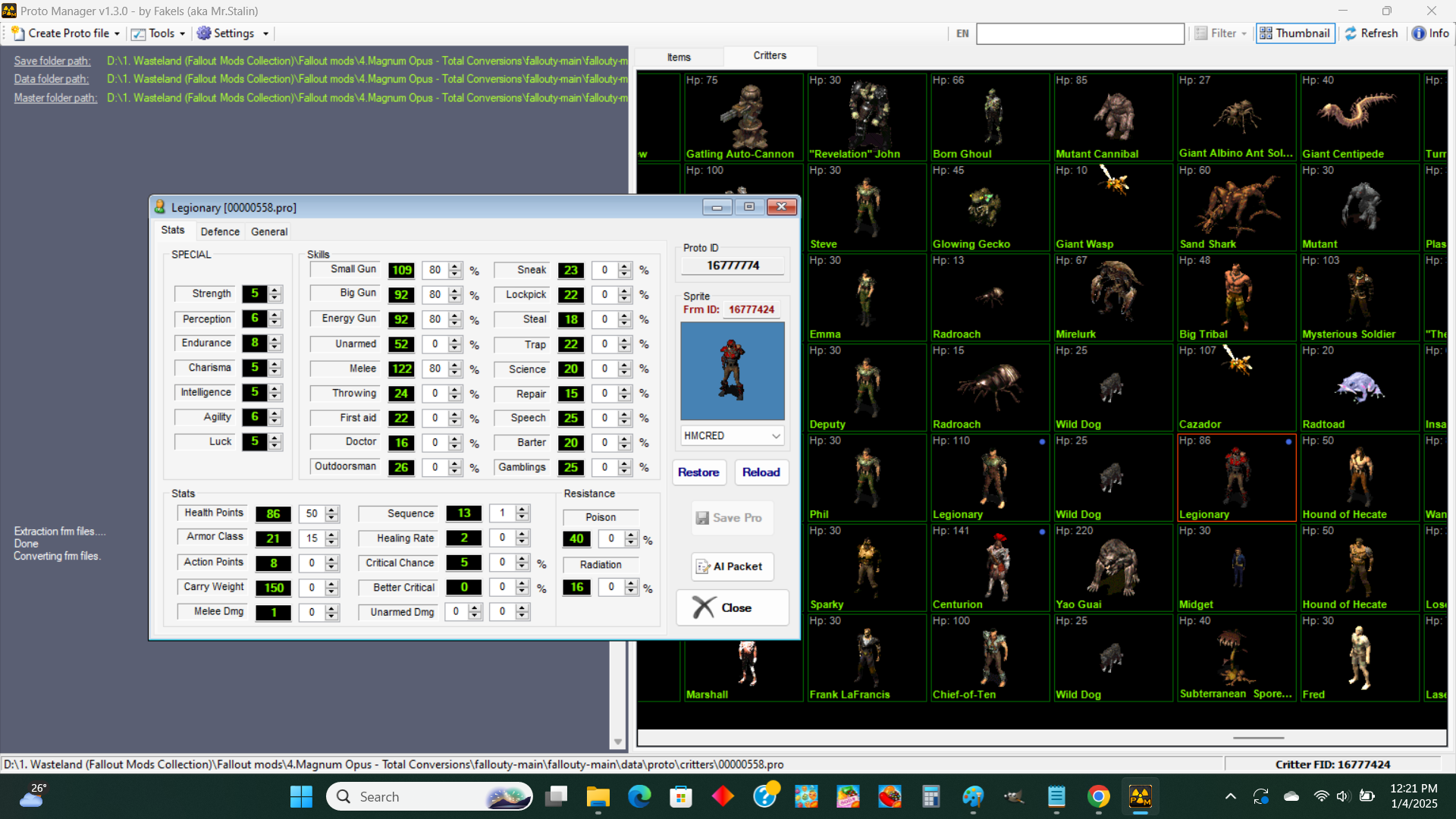Open Microsoft Edge from taskbar
Image resolution: width=1456 pixels, height=819 pixels.
click(639, 797)
